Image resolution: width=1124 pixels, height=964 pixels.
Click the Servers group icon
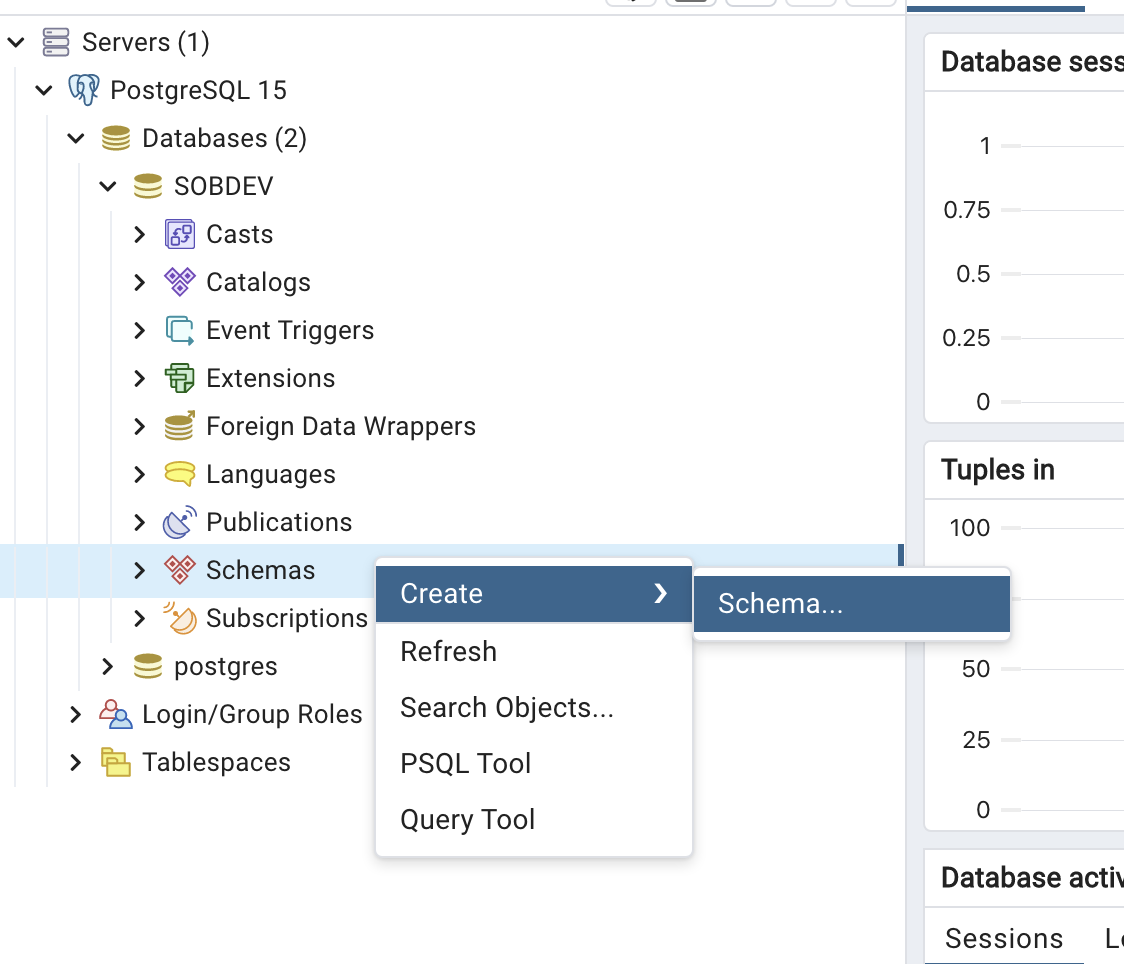pyautogui.click(x=56, y=42)
